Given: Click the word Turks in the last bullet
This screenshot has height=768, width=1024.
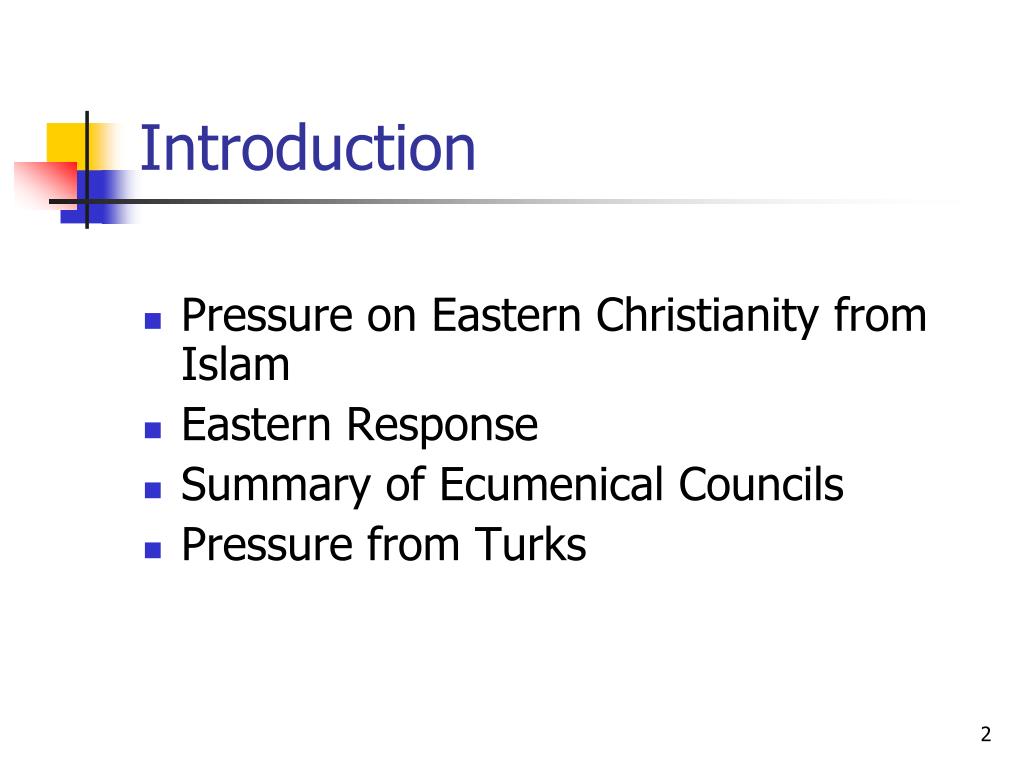Looking at the screenshot, I should (x=530, y=545).
